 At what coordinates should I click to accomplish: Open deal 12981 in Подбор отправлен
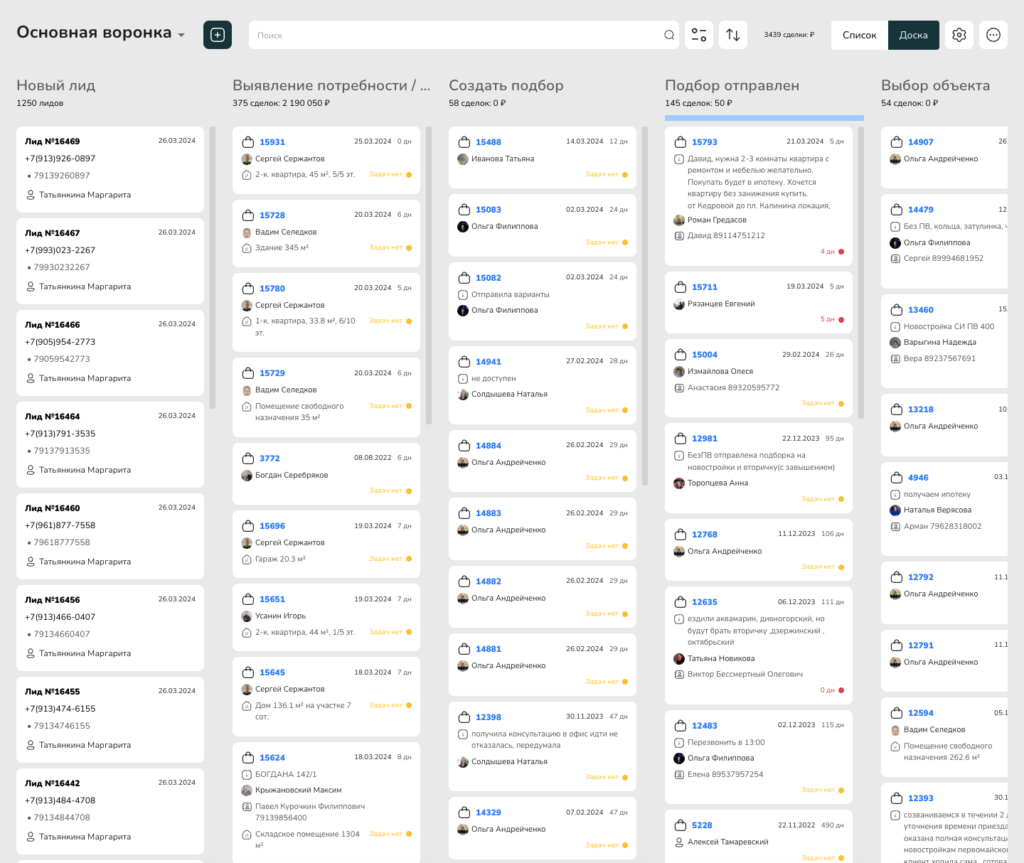[704, 438]
